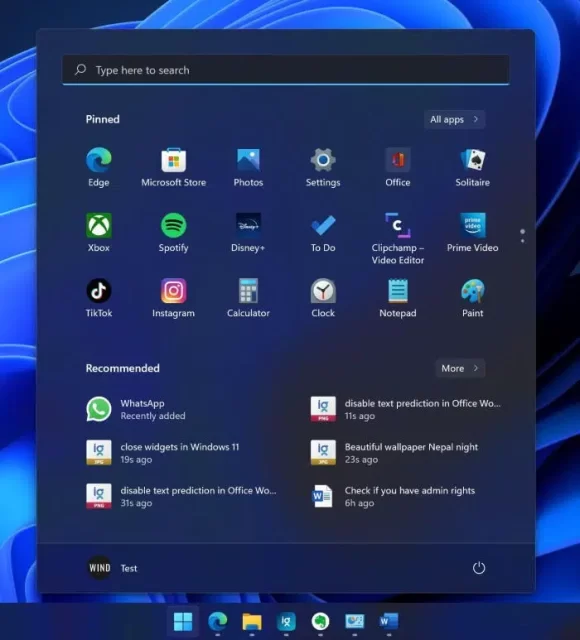This screenshot has height=640, width=580.
Task: Click the Edge icon in the taskbar
Action: pos(218,622)
